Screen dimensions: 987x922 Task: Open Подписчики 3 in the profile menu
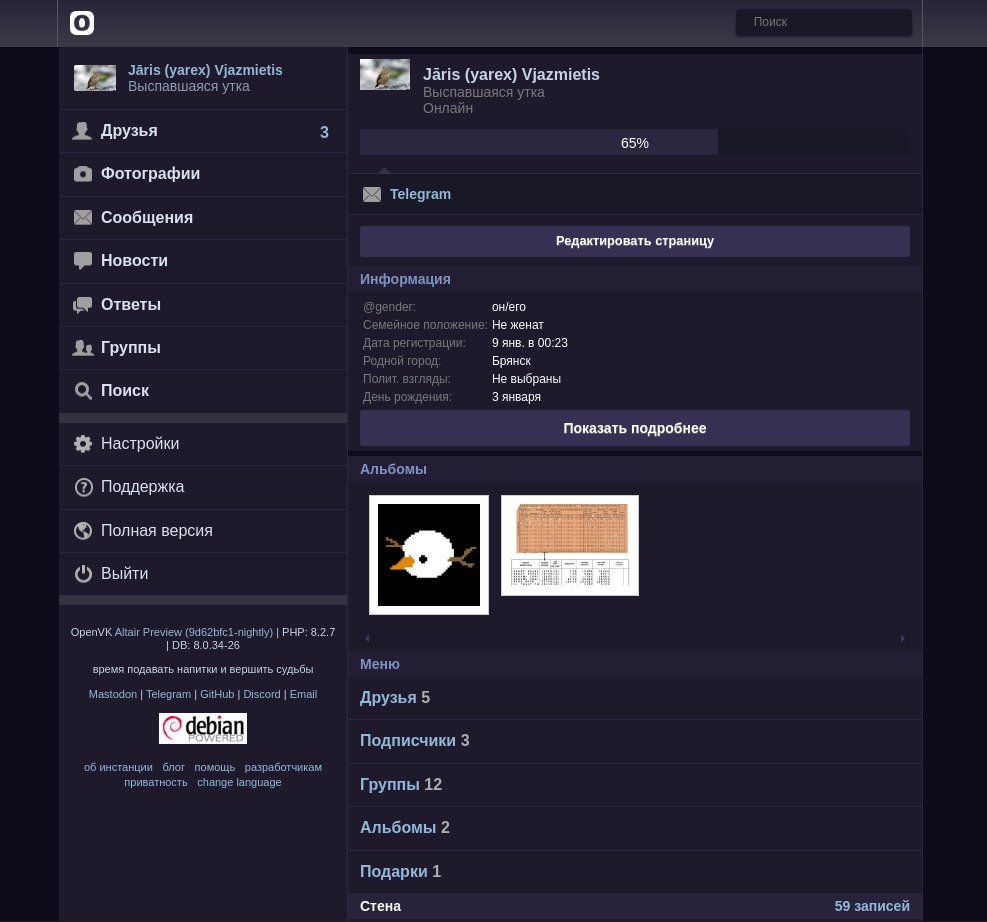pyautogui.click(x=634, y=741)
